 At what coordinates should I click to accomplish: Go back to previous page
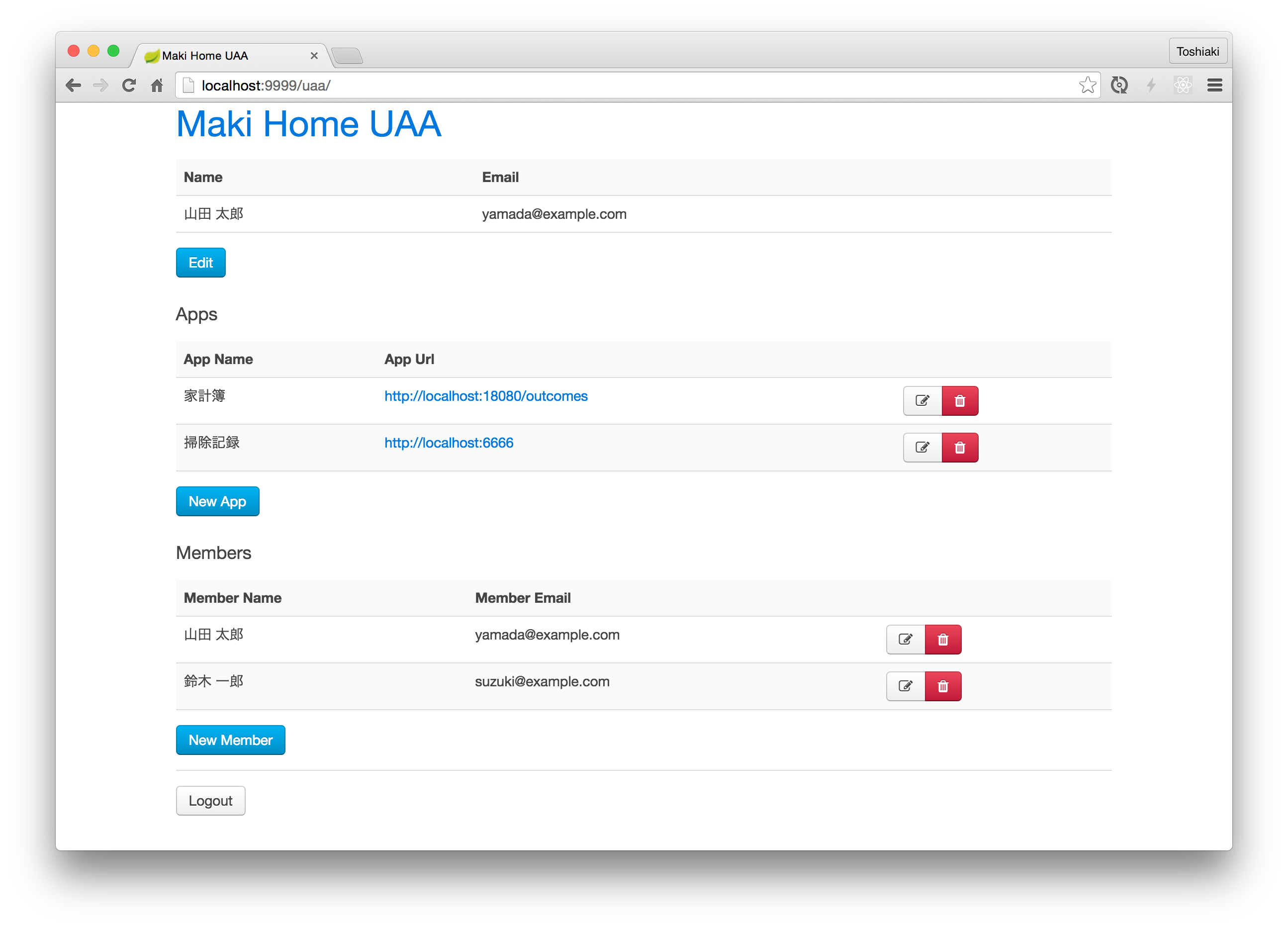tap(73, 85)
